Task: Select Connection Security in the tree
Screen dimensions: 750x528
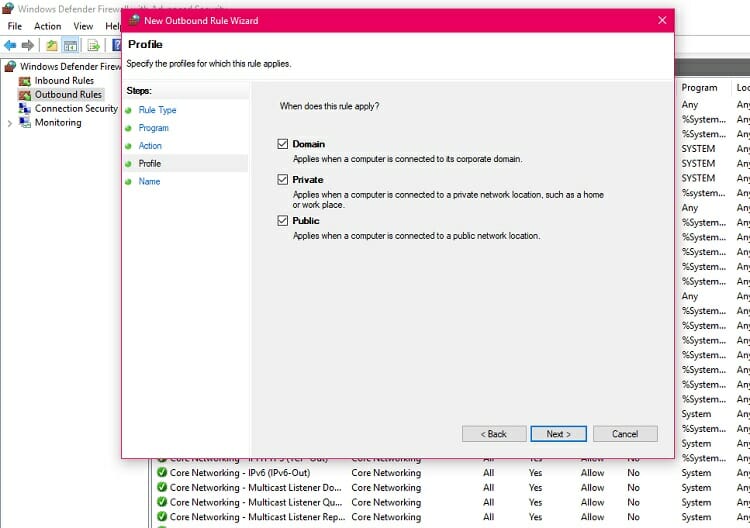Action: (76, 109)
